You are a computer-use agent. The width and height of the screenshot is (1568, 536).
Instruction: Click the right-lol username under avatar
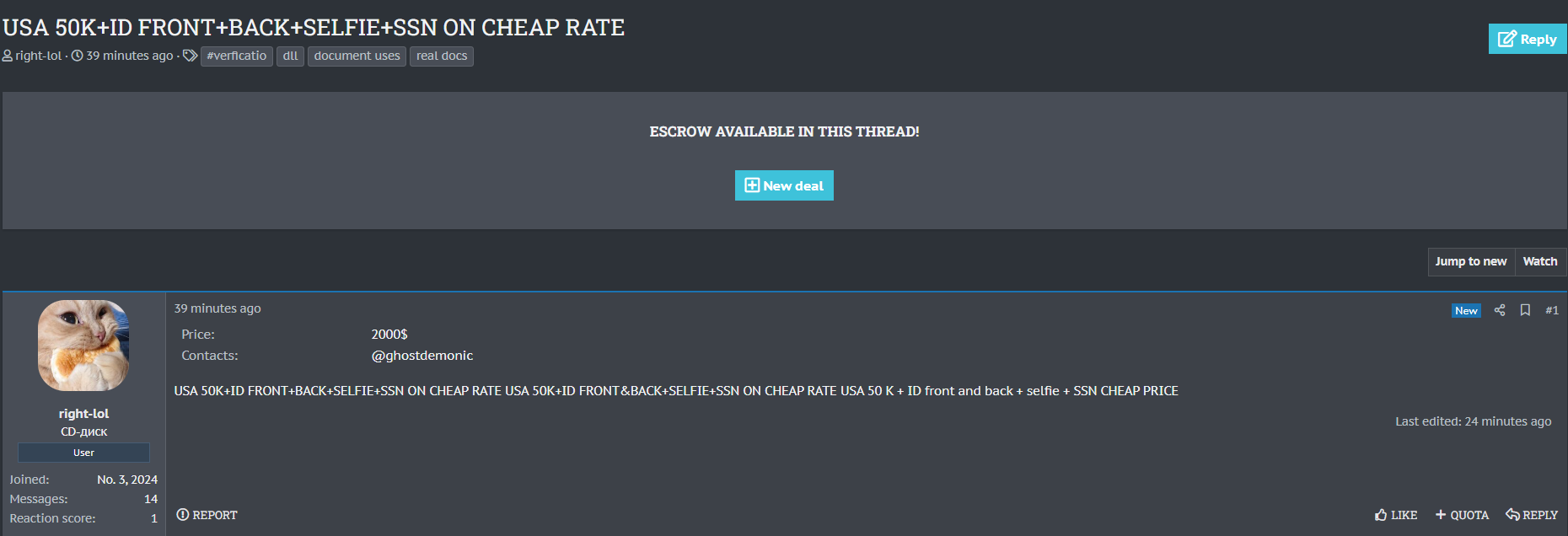[83, 414]
